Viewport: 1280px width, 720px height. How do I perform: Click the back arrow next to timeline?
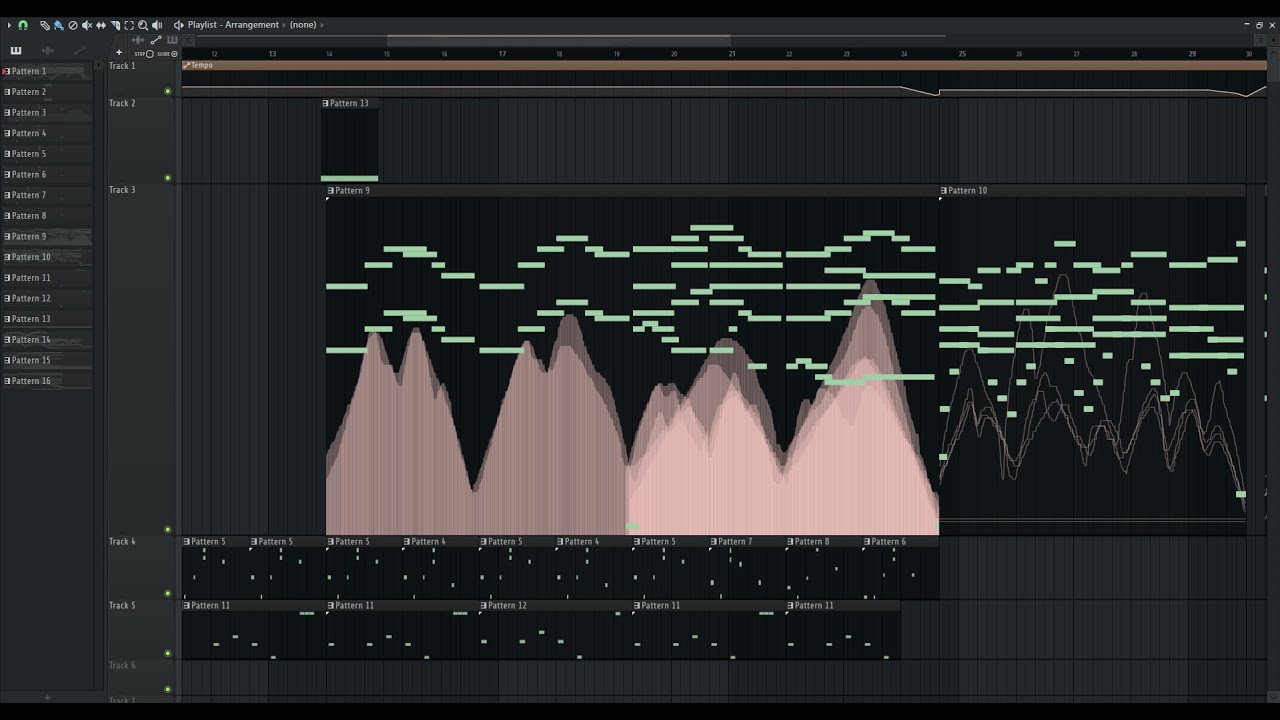click(x=188, y=40)
